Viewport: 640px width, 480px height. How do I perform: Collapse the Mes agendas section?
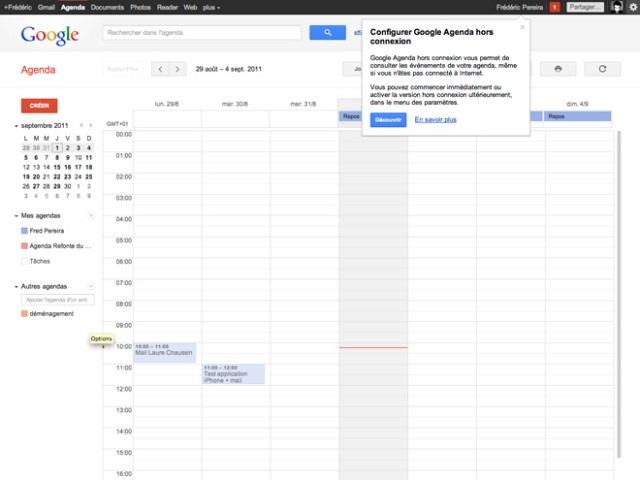pyautogui.click(x=16, y=216)
